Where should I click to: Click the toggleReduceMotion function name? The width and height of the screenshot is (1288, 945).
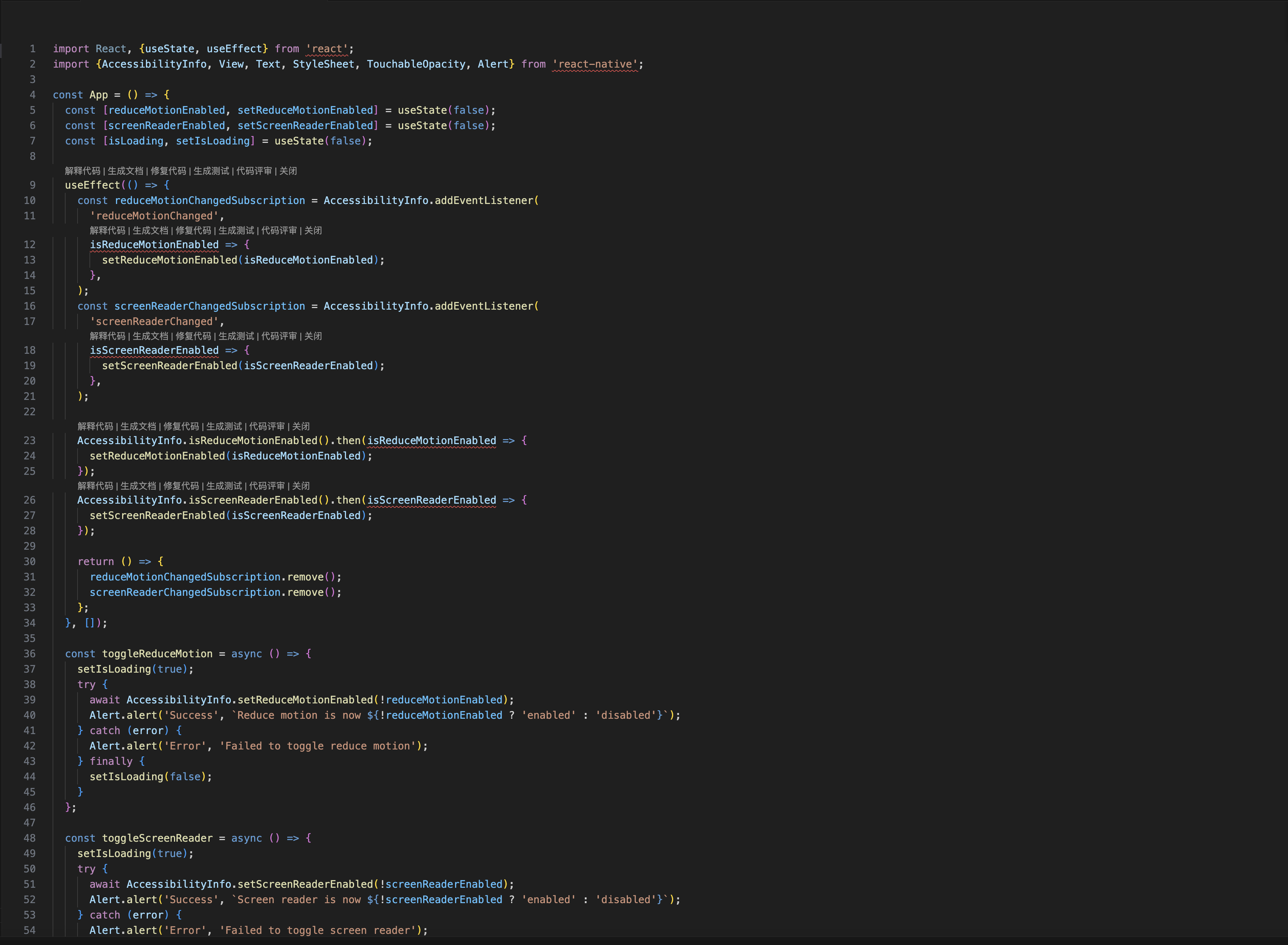coord(157,654)
